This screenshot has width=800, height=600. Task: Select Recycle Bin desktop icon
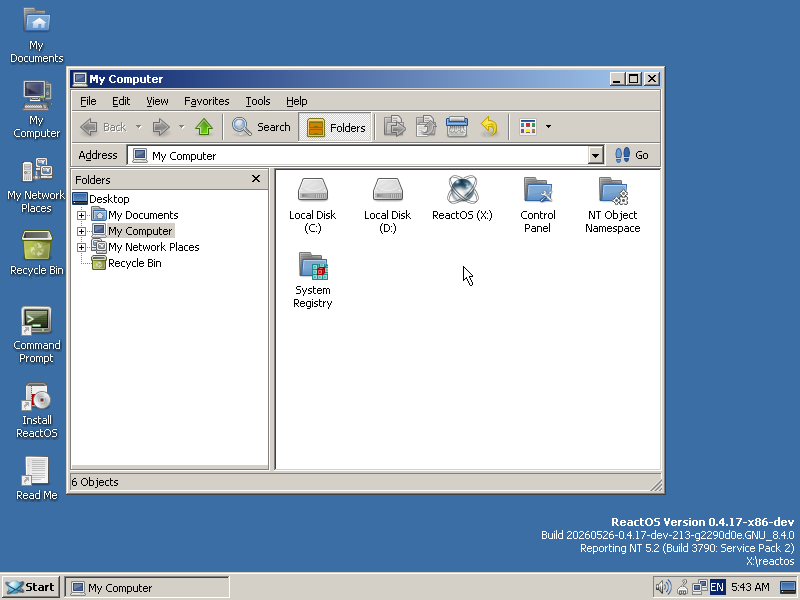(37, 253)
